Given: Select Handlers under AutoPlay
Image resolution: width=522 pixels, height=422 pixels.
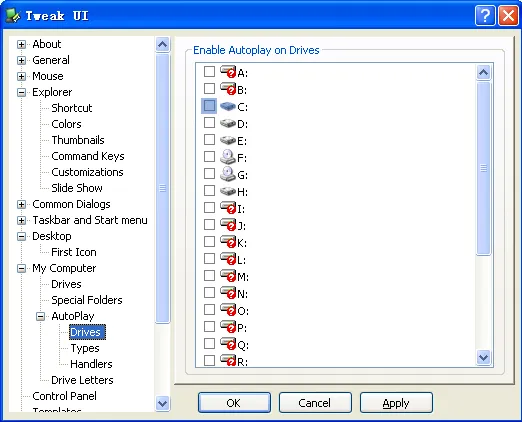Looking at the screenshot, I should [91, 364].
